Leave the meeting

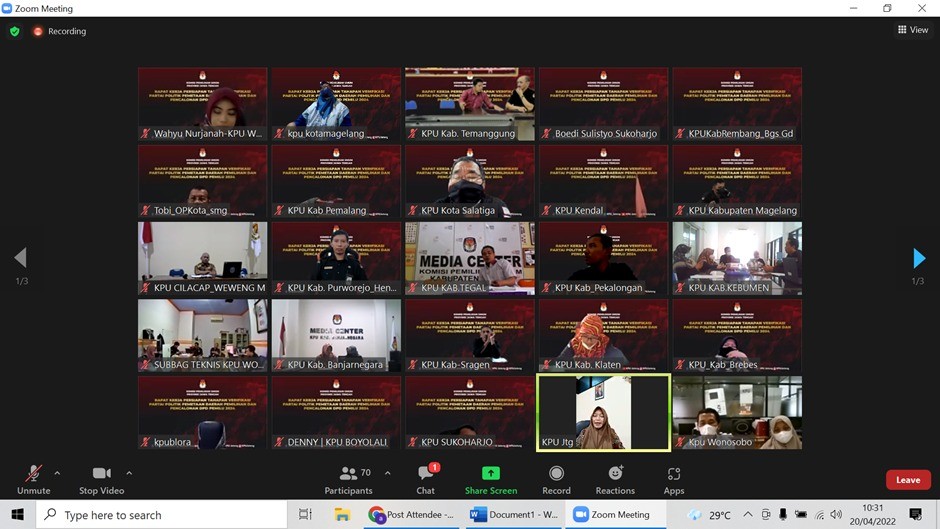(907, 480)
